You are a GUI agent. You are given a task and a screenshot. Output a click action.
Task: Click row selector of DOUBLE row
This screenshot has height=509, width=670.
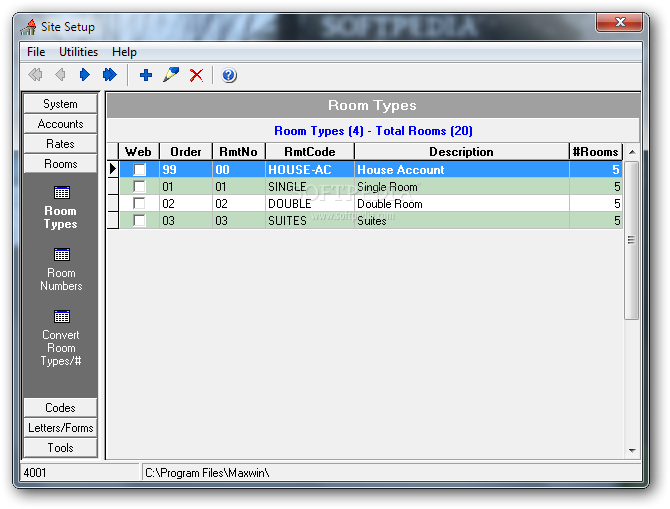112,203
